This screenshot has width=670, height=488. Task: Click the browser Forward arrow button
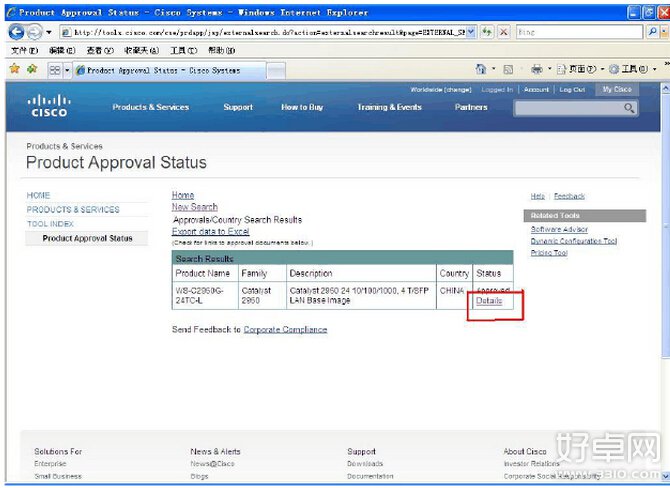pos(34,32)
